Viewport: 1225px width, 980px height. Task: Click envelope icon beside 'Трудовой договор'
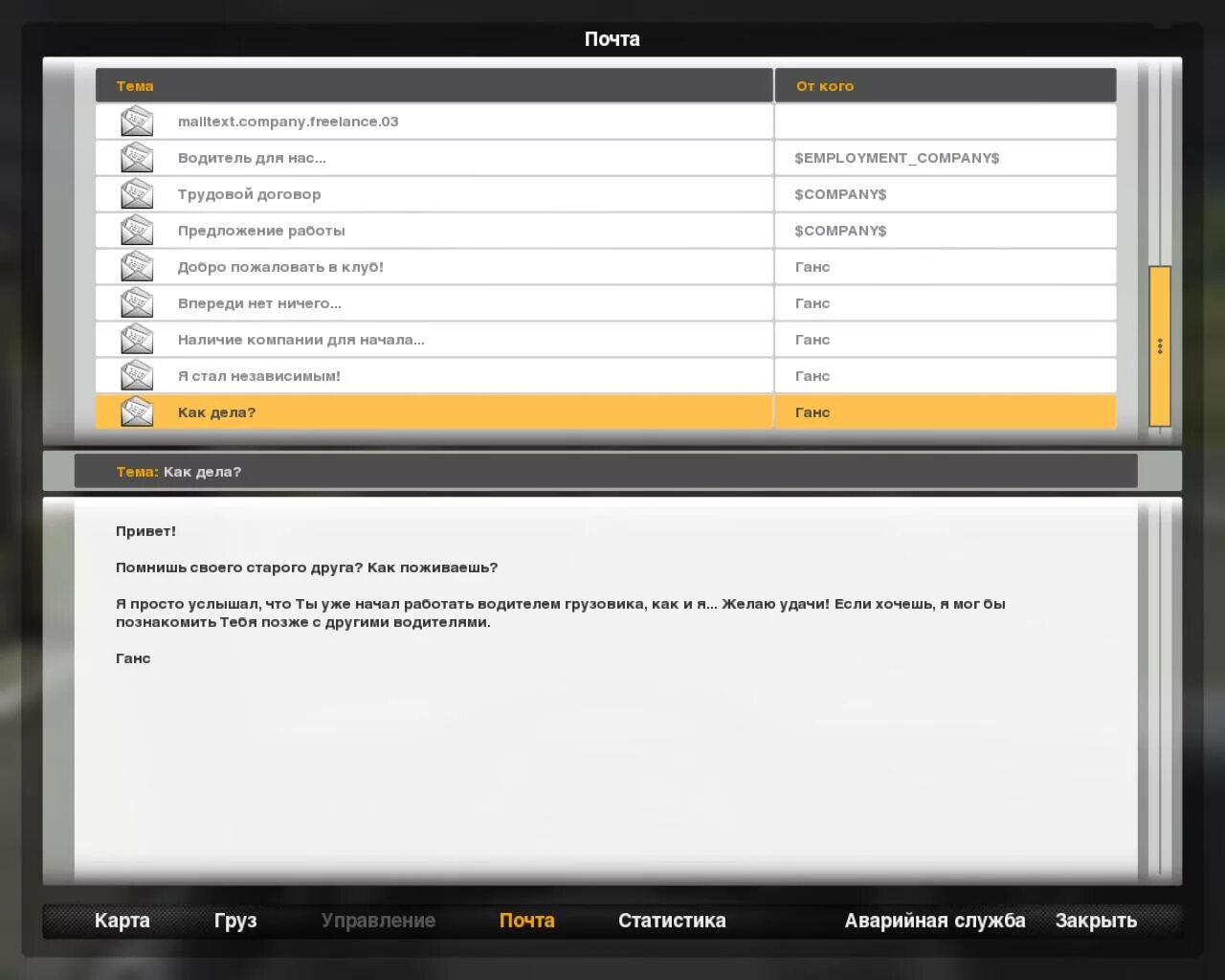pyautogui.click(x=137, y=194)
